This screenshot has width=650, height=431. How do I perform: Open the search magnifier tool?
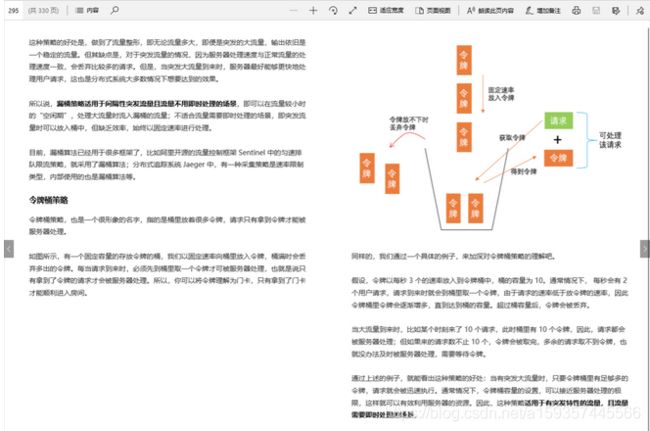coord(115,10)
